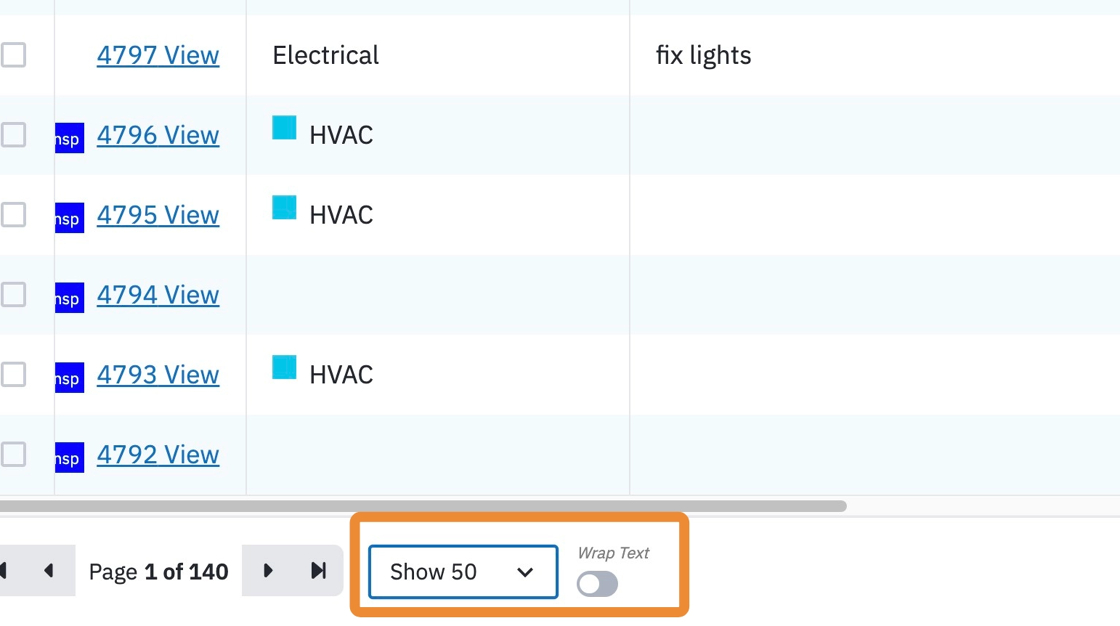Click the fix lights description cell
Image resolution: width=1120 pixels, height=626 pixels.
(875, 55)
